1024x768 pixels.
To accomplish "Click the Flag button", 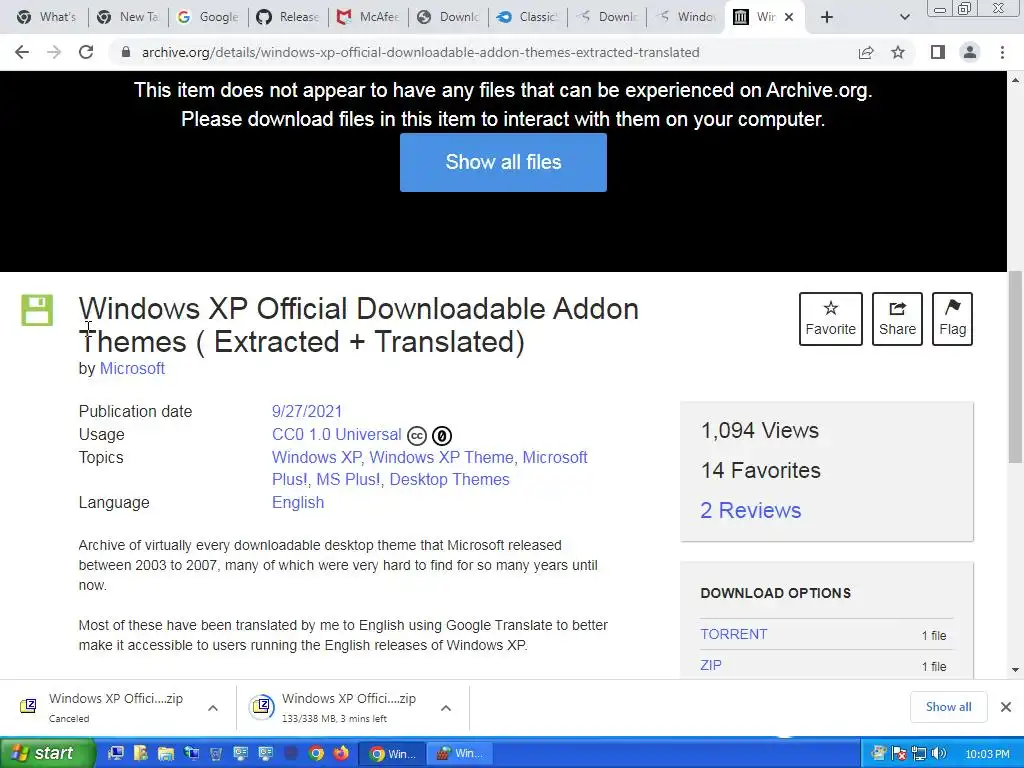I will point(952,319).
